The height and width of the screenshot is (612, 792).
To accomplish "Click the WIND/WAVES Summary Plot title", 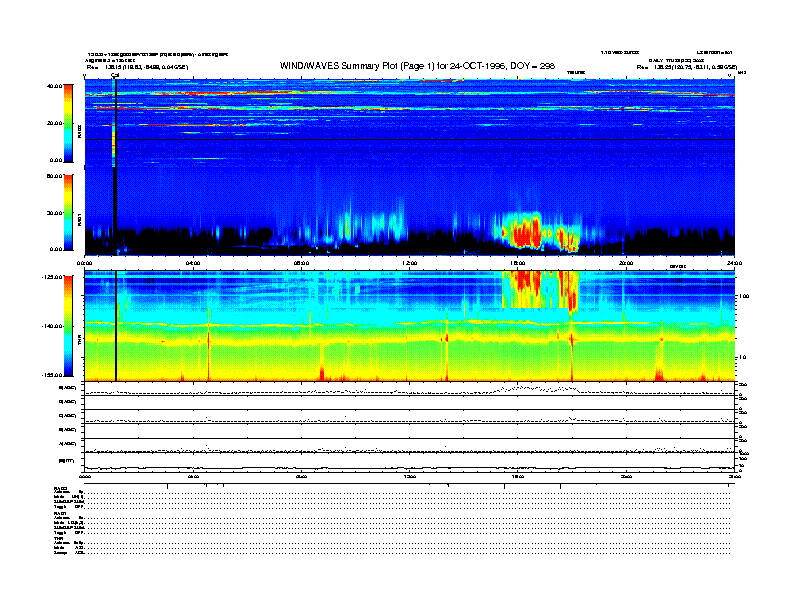I will click(x=417, y=66).
